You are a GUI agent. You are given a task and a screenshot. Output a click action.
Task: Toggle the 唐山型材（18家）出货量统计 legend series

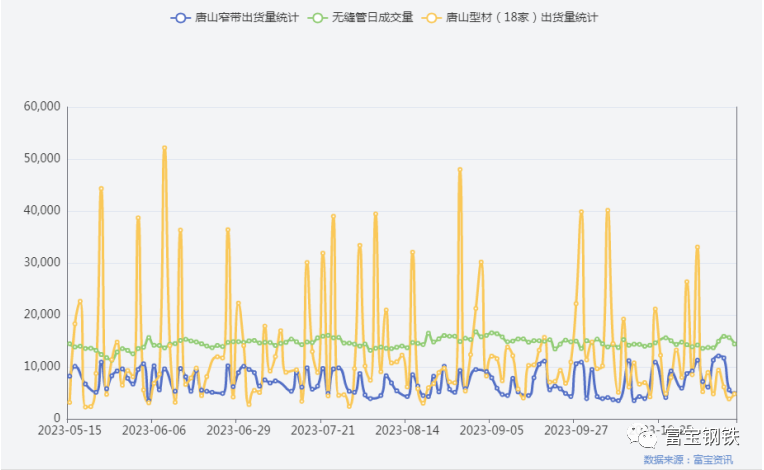(x=510, y=18)
